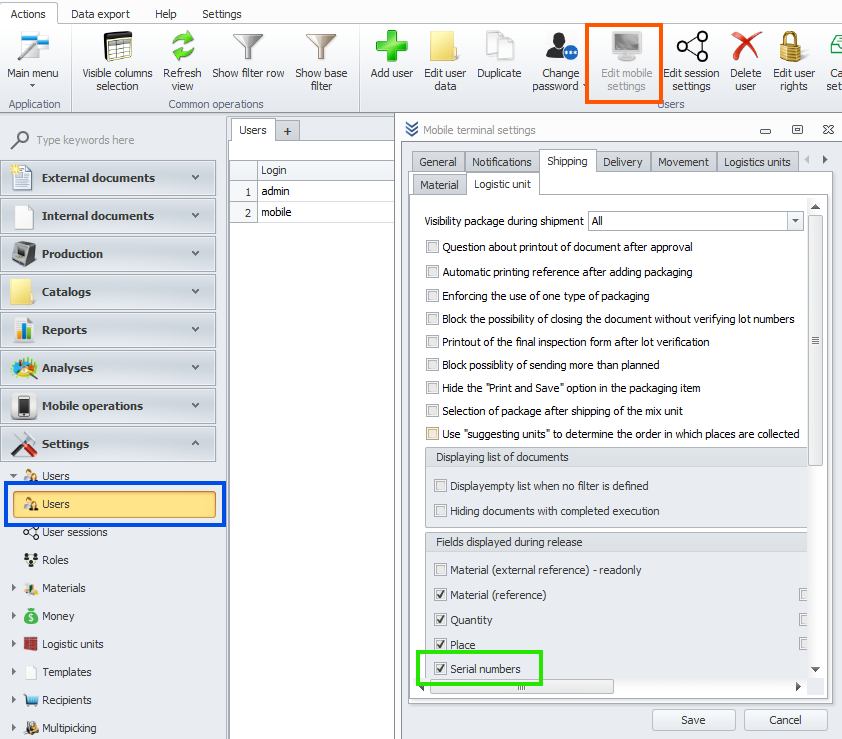Open Edit user data
This screenshot has width=842, height=739.
[445, 60]
